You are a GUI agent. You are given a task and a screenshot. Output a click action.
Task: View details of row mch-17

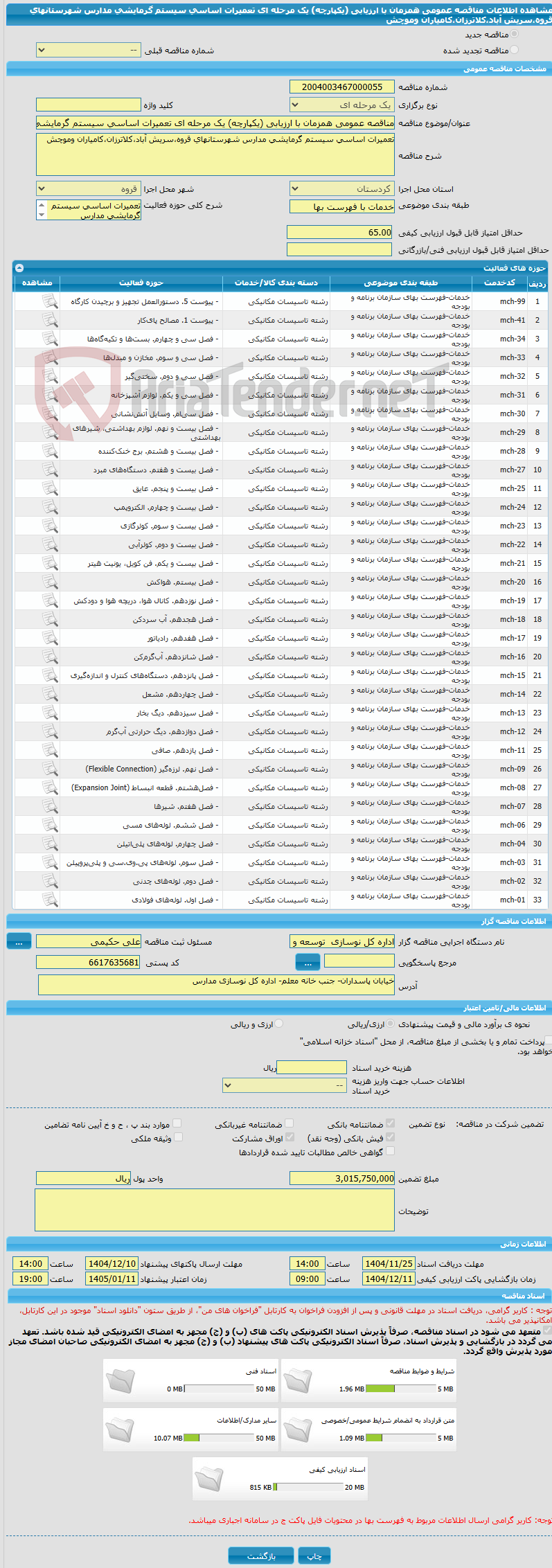point(50,638)
